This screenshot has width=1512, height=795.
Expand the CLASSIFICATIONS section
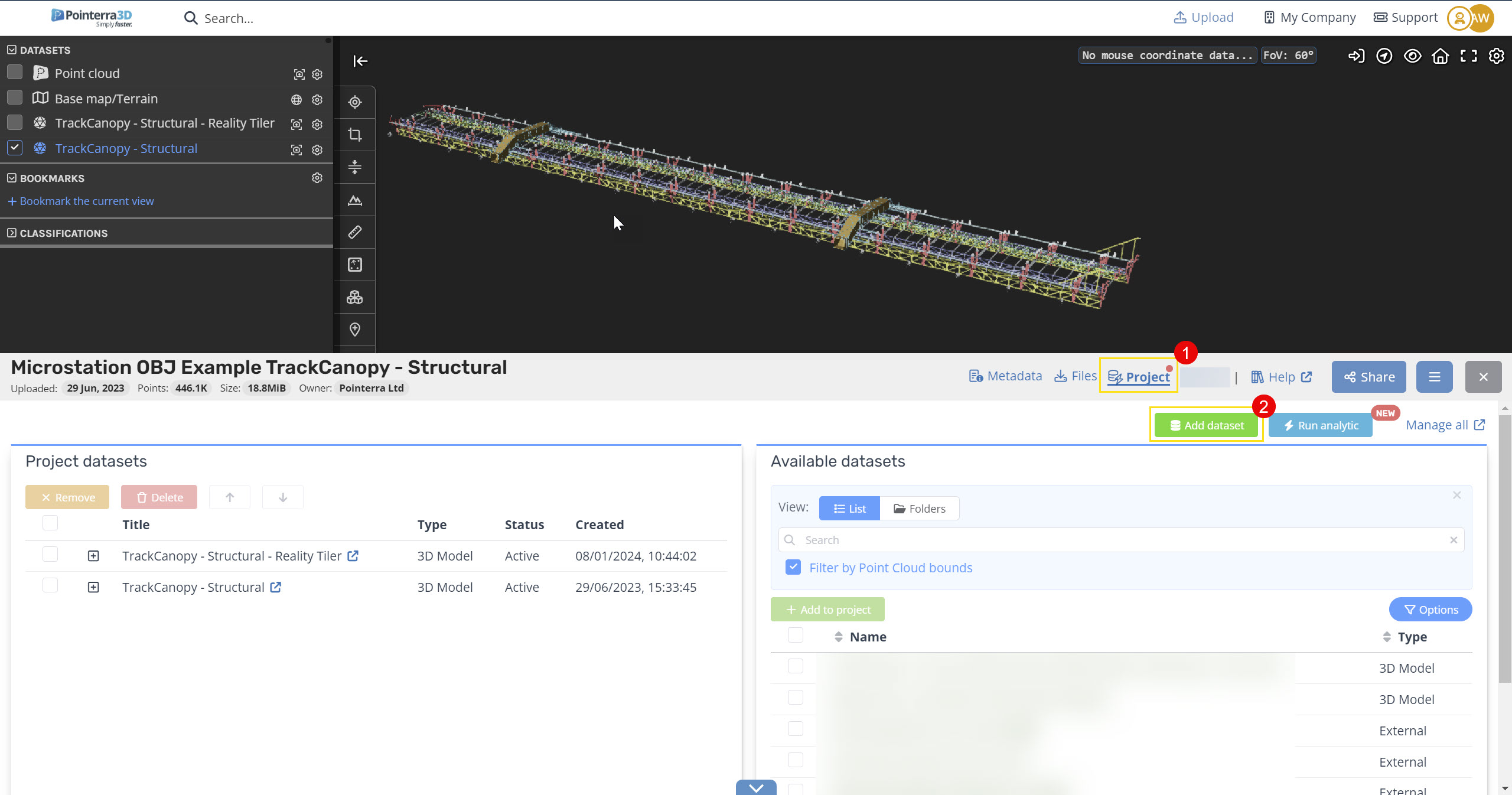click(12, 233)
